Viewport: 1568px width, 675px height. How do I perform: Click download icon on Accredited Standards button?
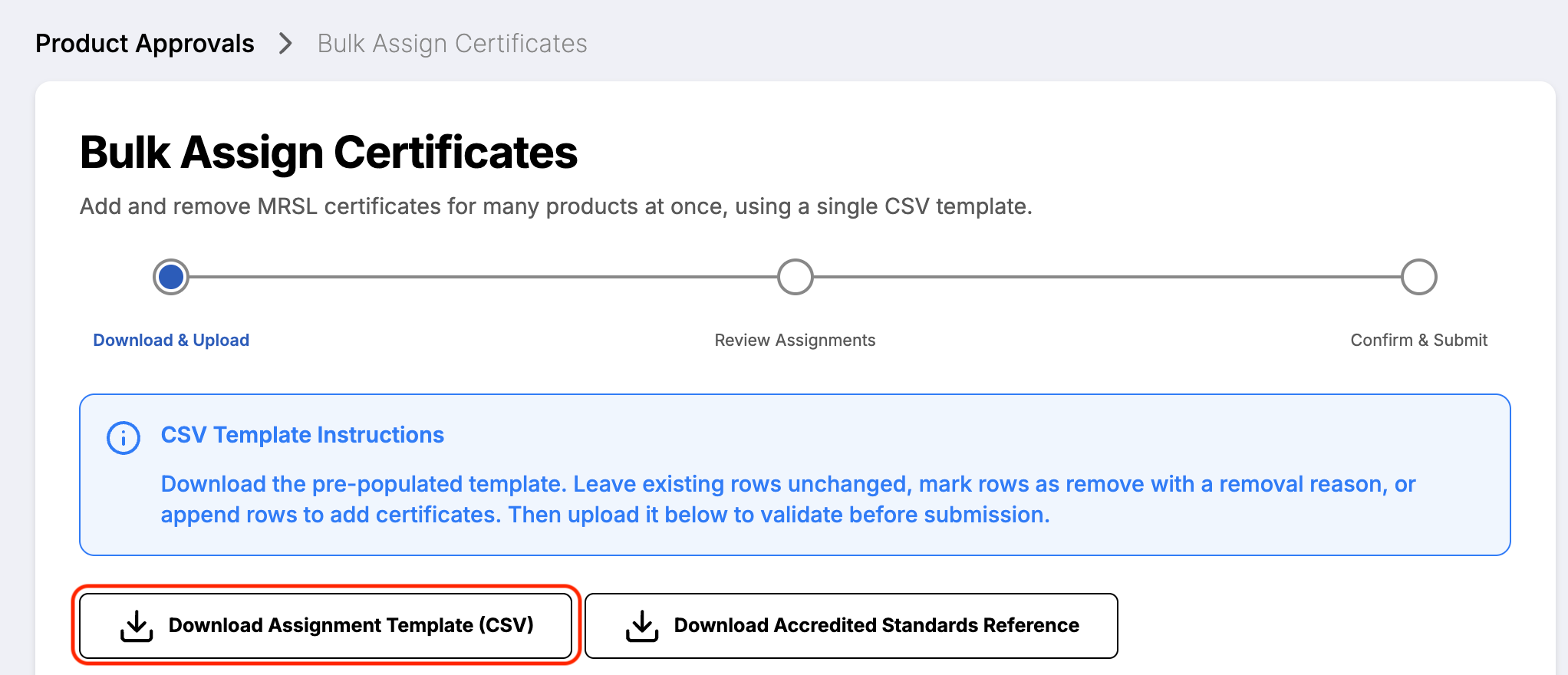(x=642, y=625)
